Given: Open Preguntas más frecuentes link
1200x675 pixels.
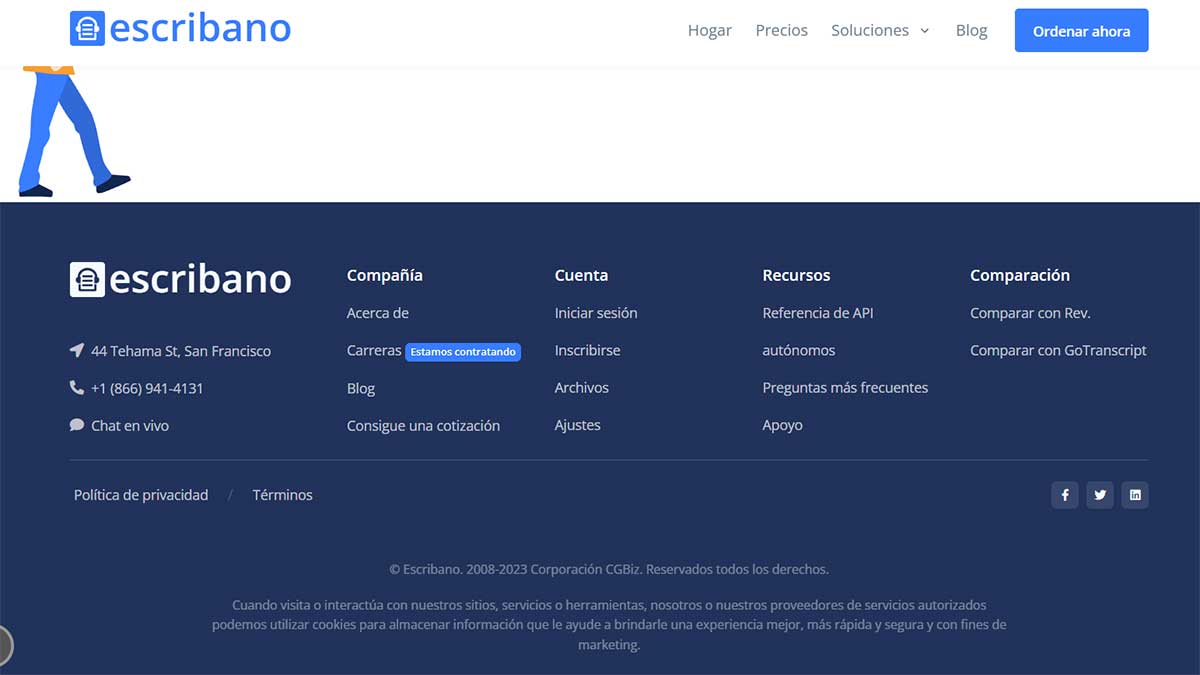Looking at the screenshot, I should [x=845, y=388].
